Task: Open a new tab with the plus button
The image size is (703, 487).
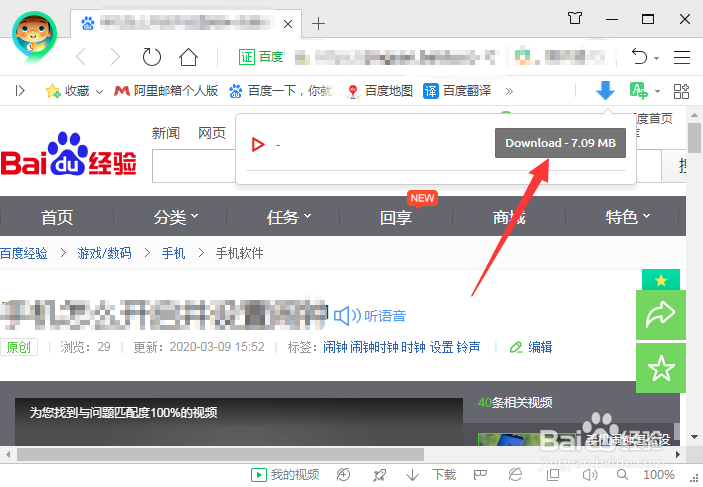Action: 318,23
